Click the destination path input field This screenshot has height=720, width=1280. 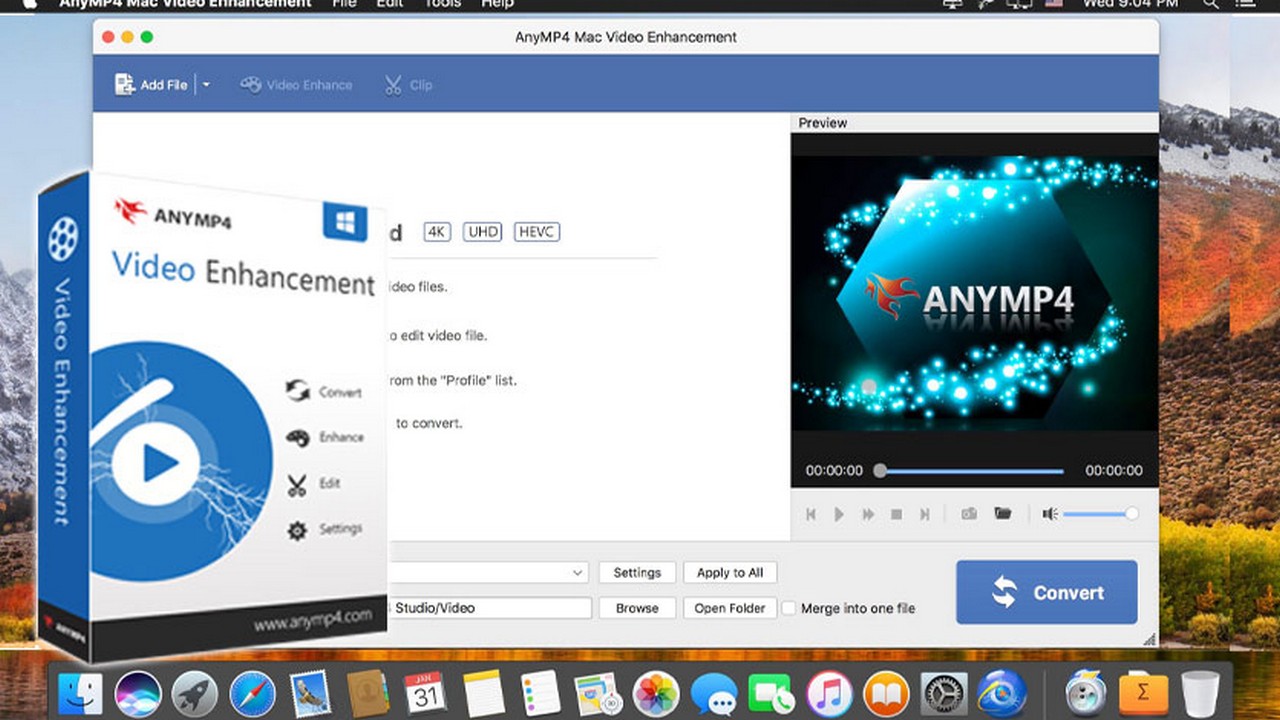point(490,608)
